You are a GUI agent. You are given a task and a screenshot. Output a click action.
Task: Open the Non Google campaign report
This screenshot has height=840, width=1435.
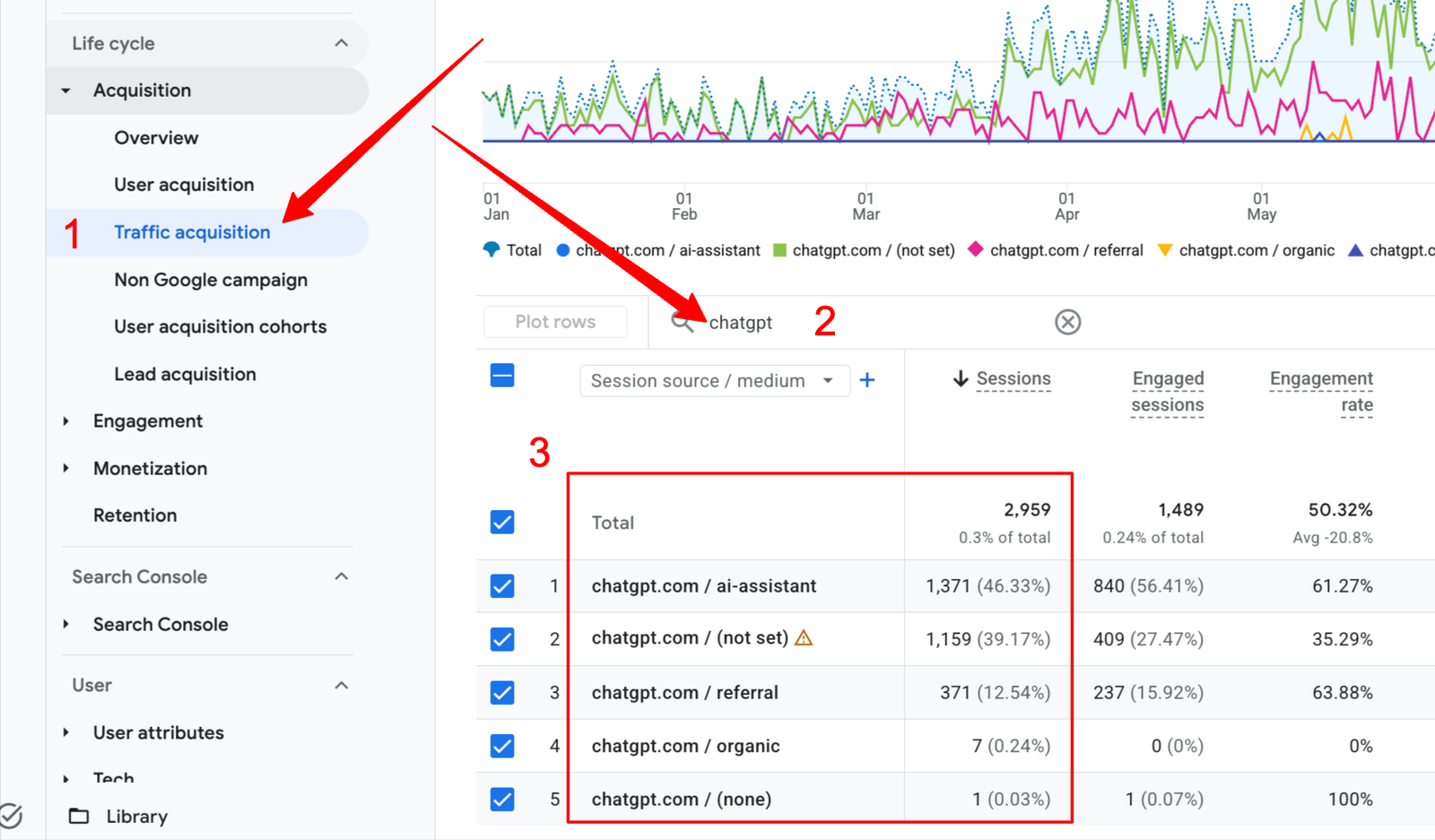(211, 280)
